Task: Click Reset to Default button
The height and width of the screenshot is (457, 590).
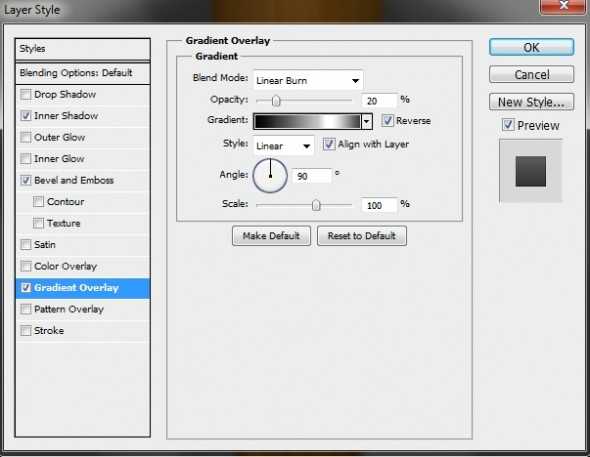Action: [x=362, y=236]
